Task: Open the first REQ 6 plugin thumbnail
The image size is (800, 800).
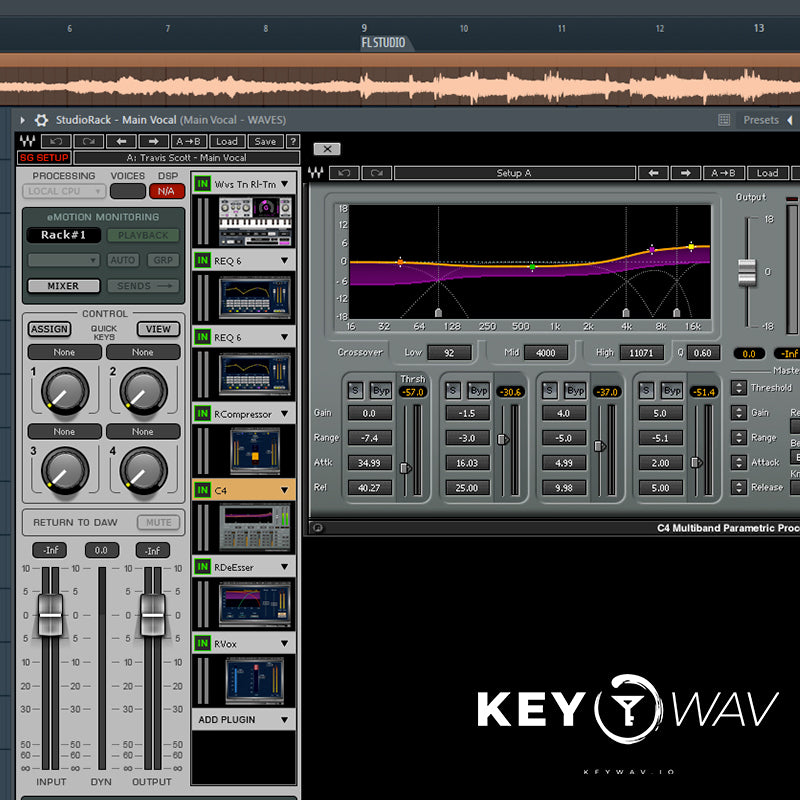Action: click(255, 298)
